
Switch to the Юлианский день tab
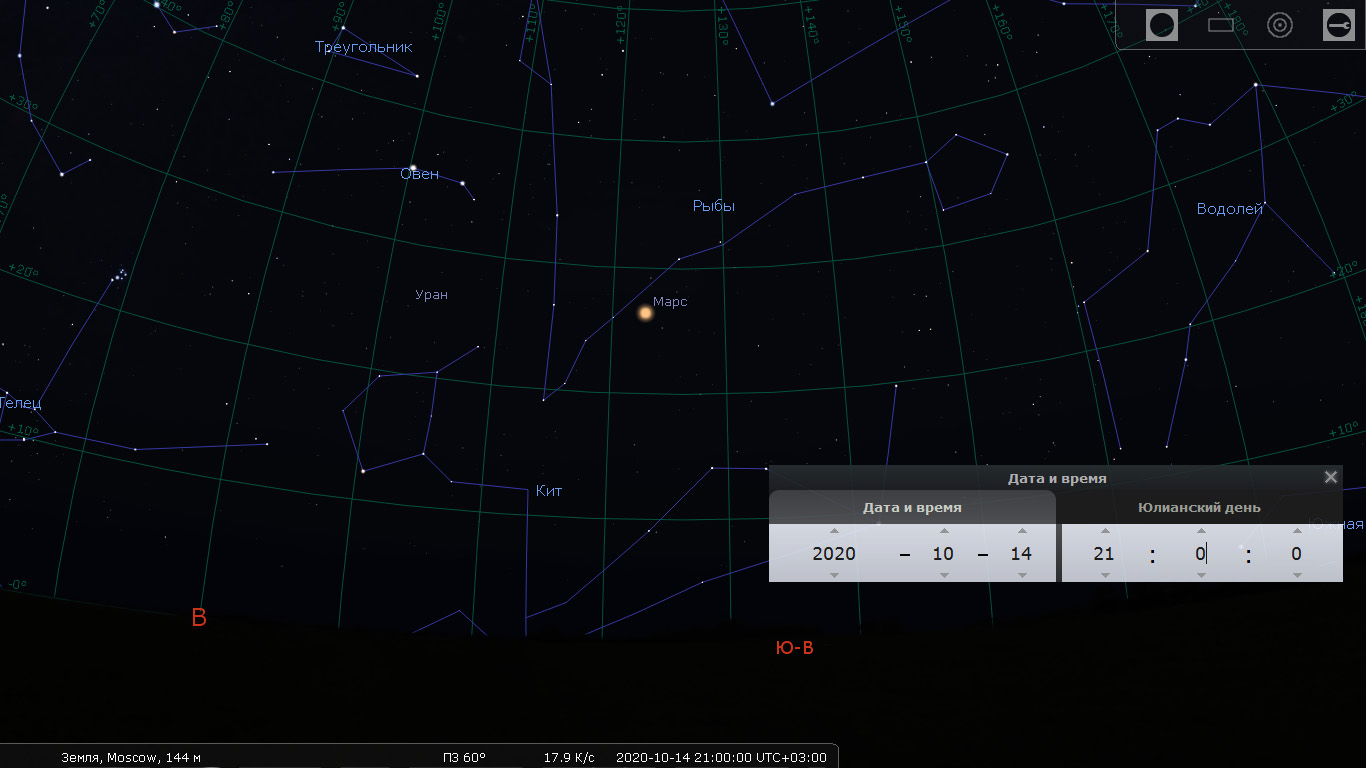point(1199,507)
